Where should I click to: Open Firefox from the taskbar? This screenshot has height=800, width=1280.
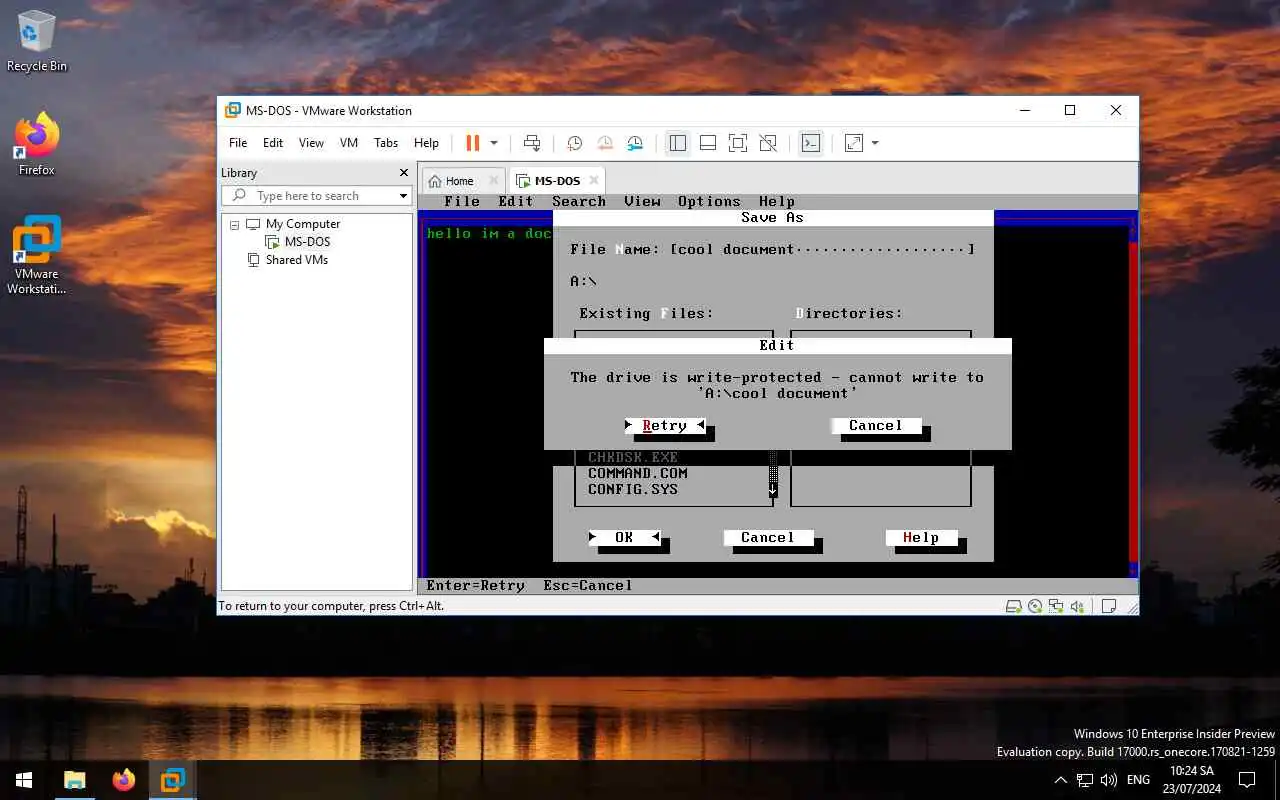(124, 780)
